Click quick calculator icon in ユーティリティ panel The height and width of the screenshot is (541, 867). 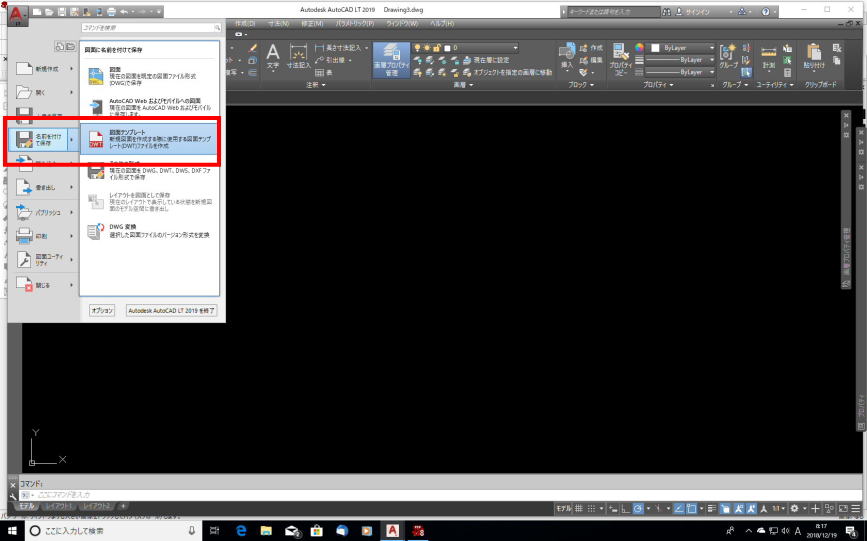[x=787, y=72]
